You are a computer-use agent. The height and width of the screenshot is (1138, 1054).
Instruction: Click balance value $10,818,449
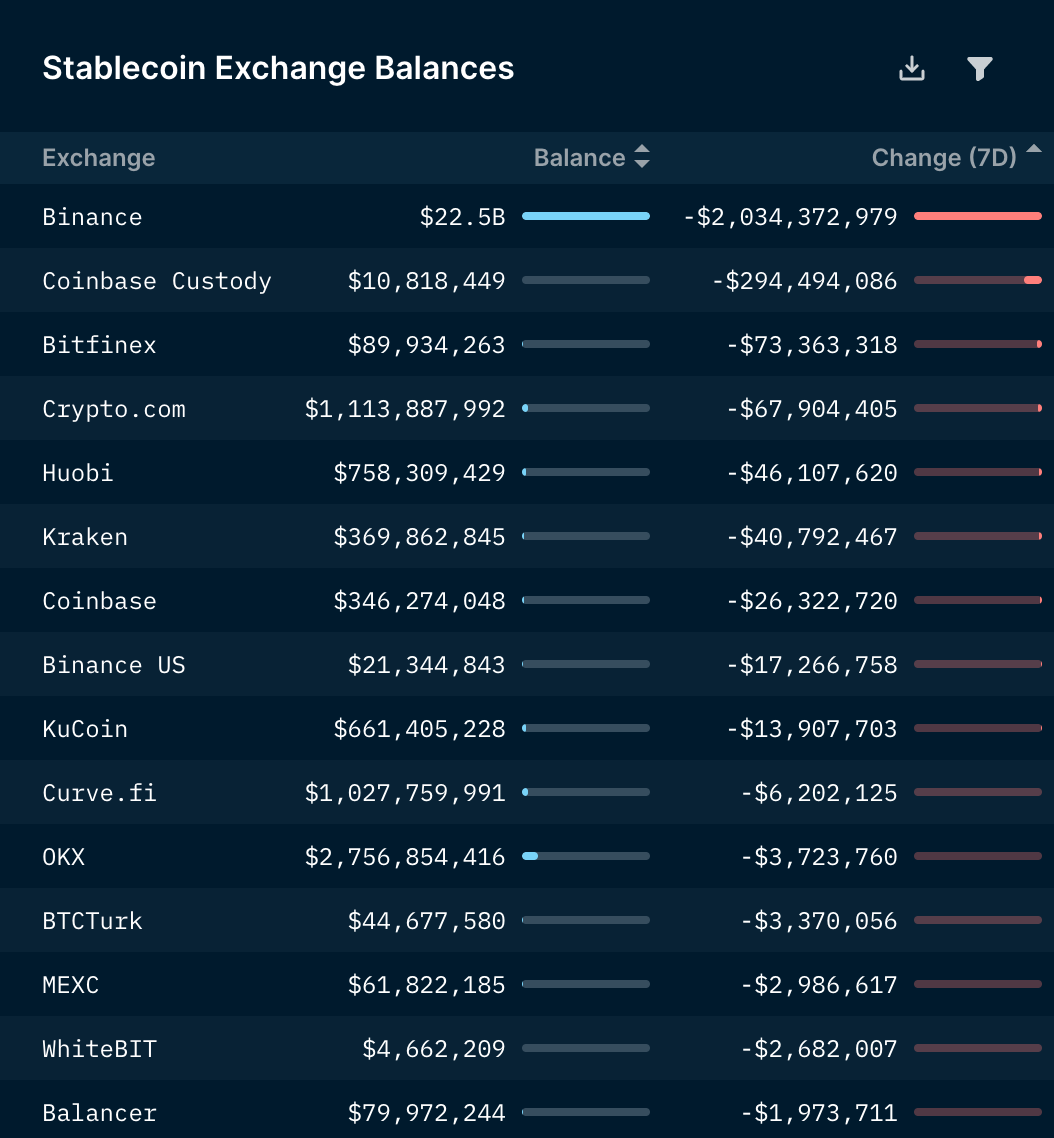pos(426,281)
